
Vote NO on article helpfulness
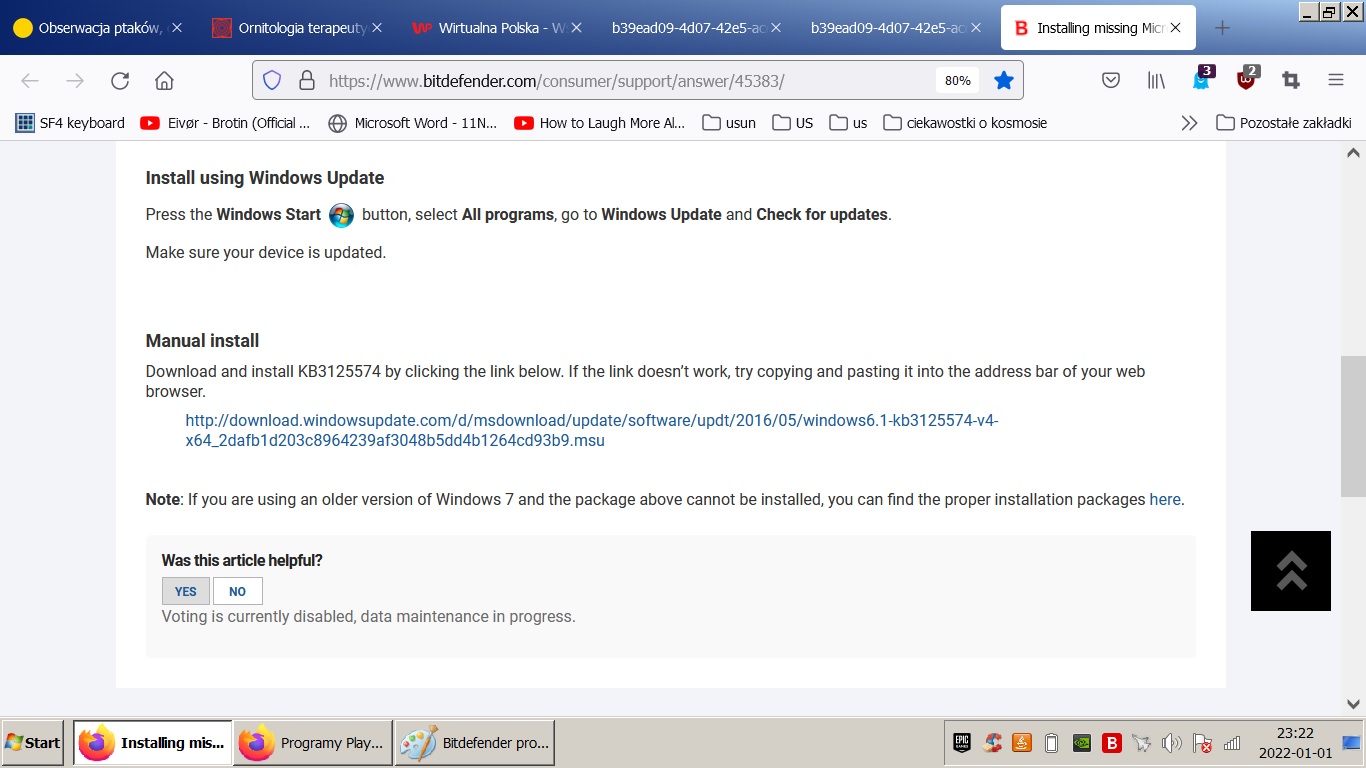(238, 591)
